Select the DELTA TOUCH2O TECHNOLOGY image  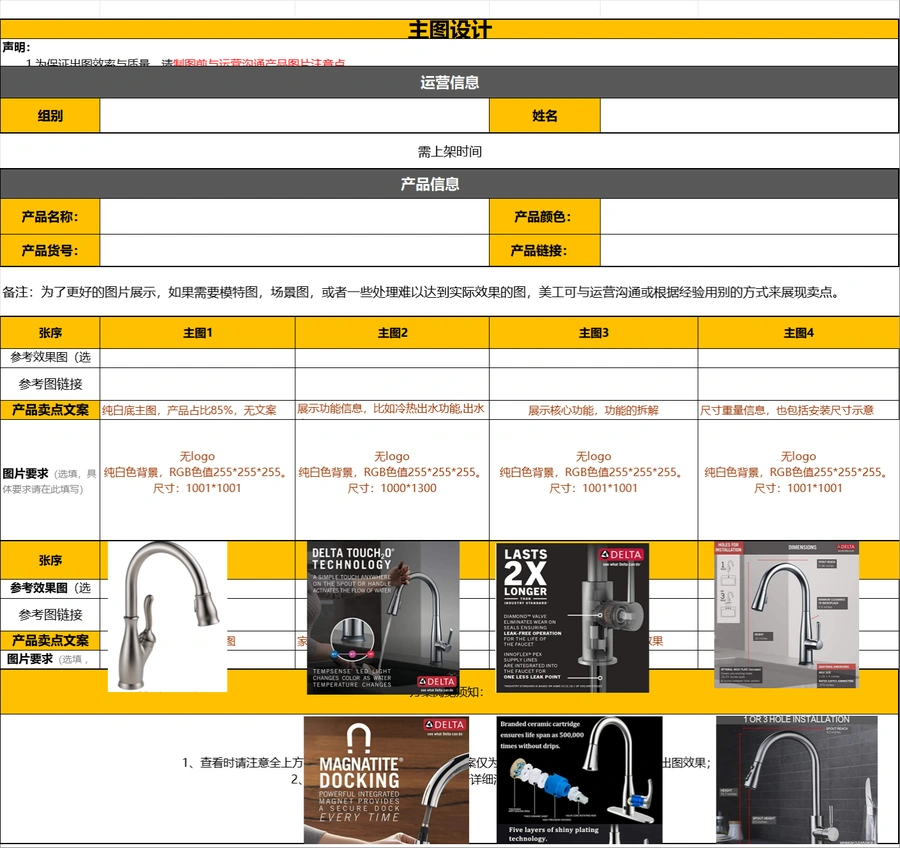(x=383, y=618)
